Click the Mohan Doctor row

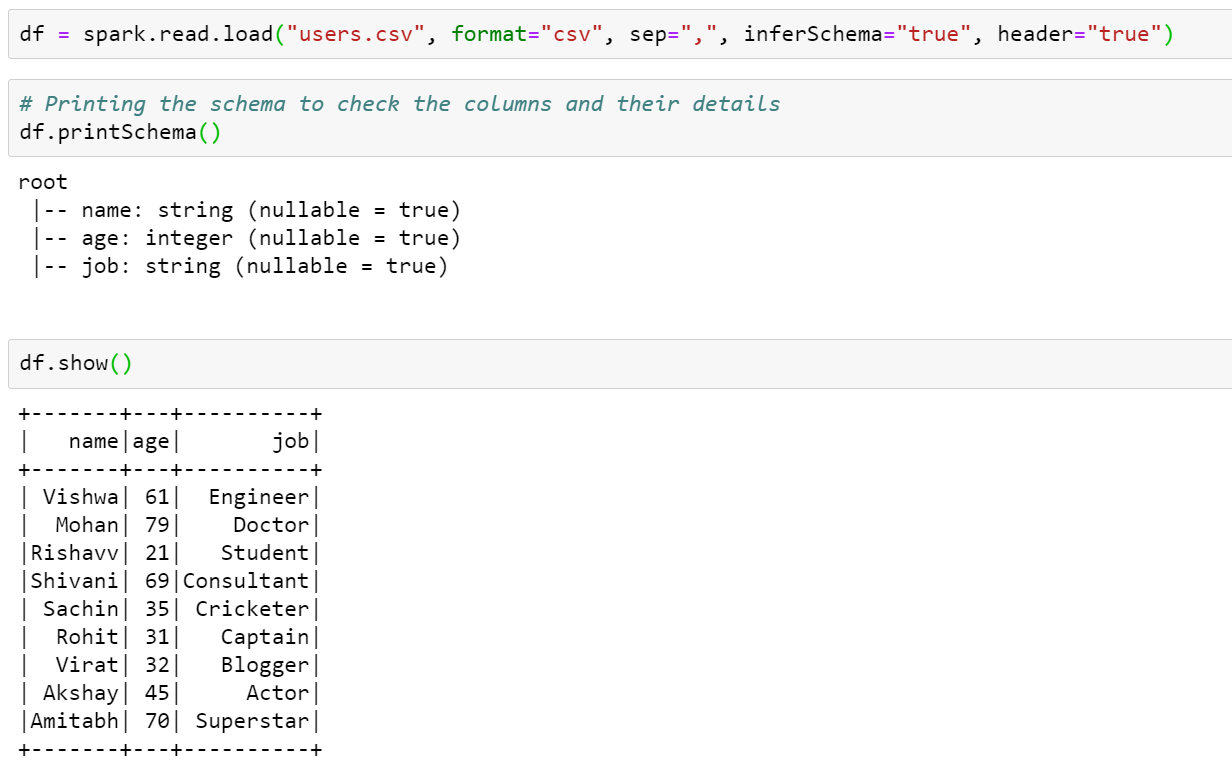pos(170,525)
